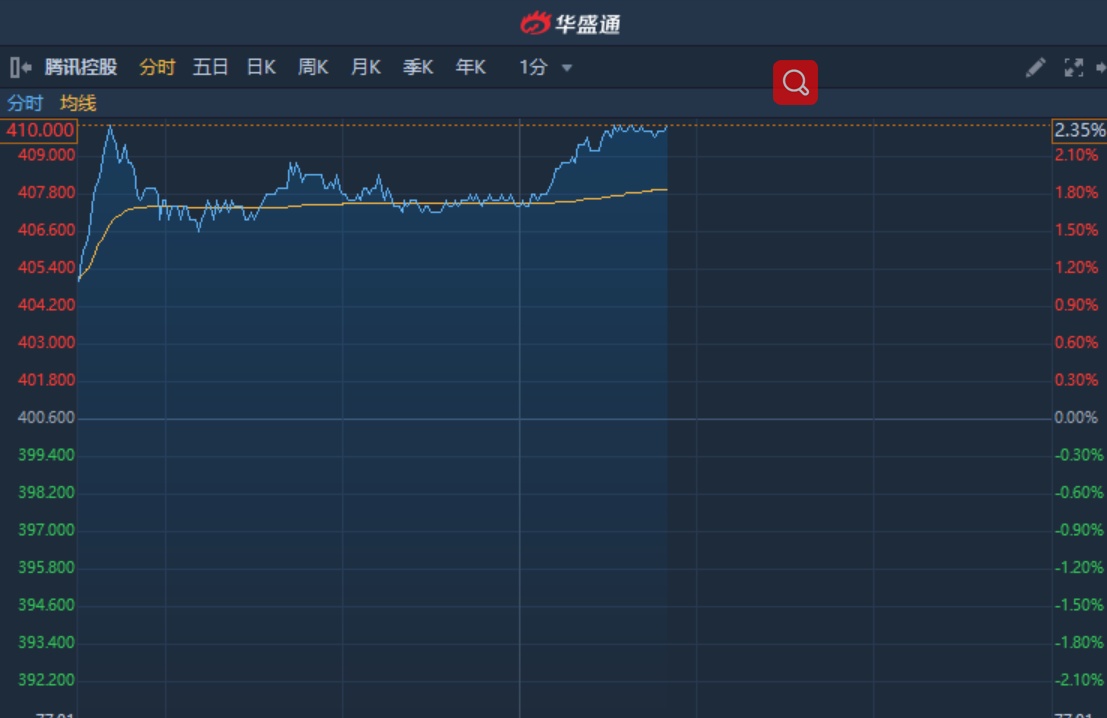1107x718 pixels.
Task: Click the red search magnifier button
Action: point(795,83)
